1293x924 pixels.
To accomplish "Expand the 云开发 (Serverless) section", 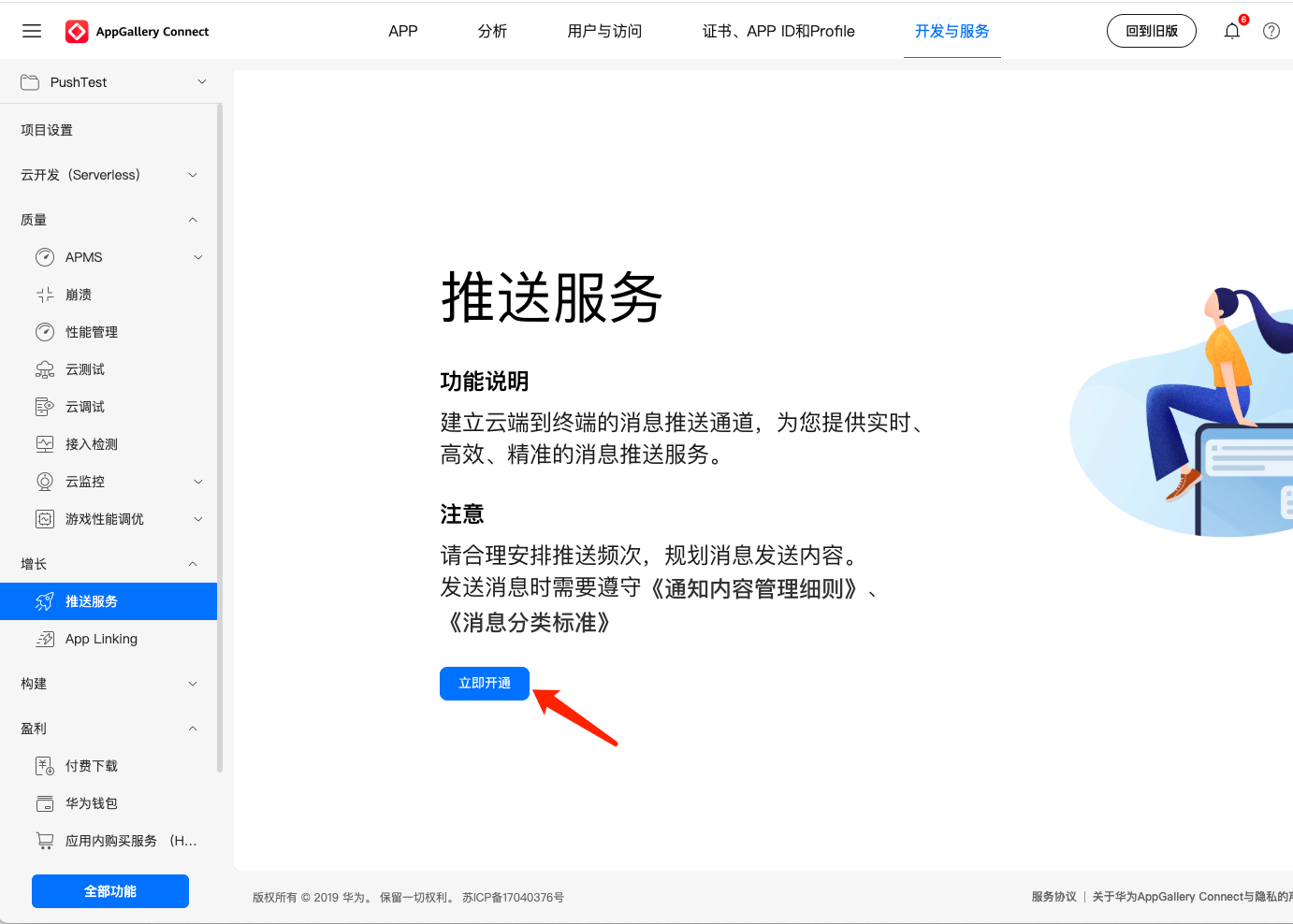I will coord(193,175).
